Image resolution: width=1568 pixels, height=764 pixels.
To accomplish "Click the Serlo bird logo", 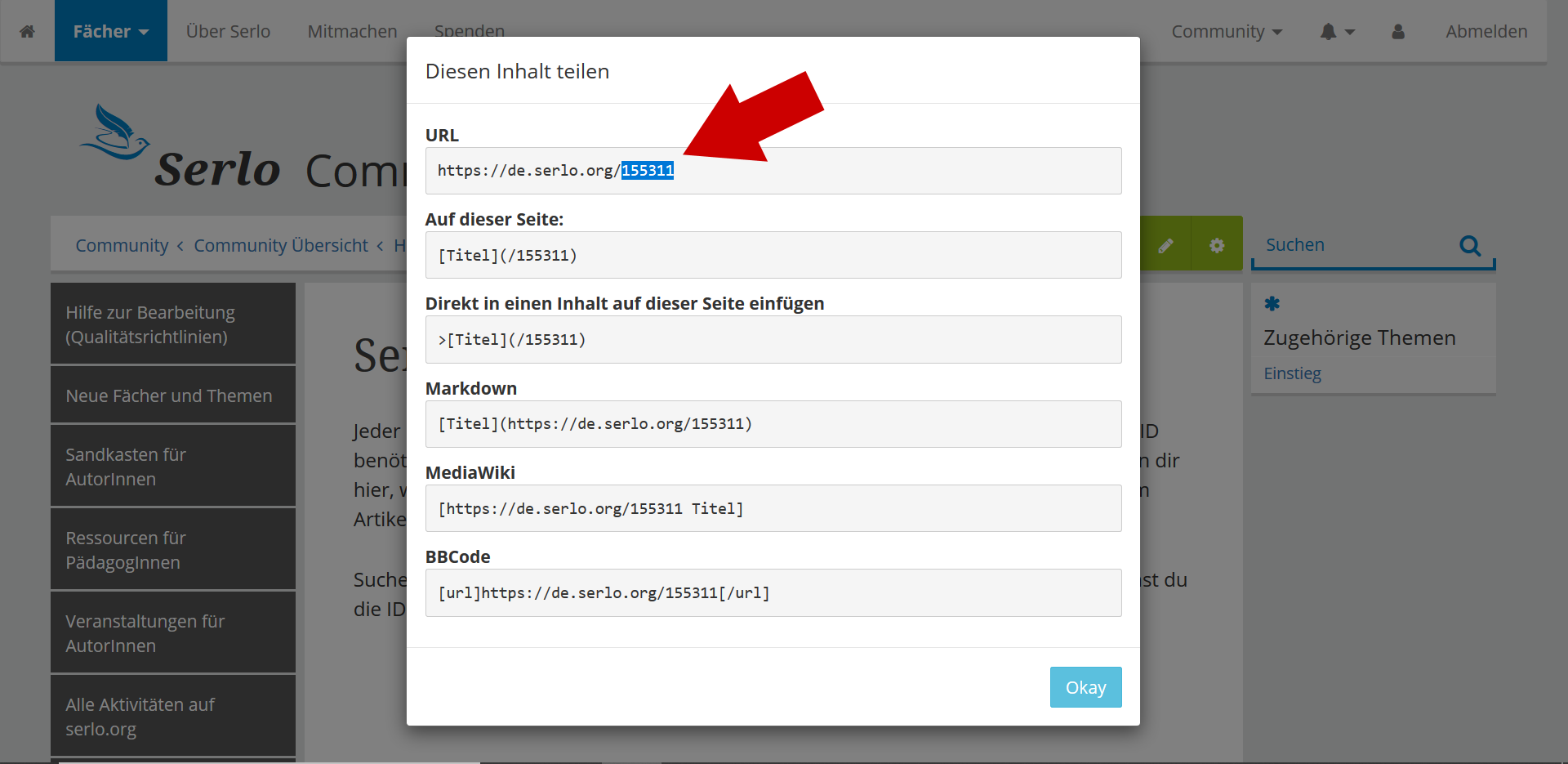I will [x=115, y=132].
